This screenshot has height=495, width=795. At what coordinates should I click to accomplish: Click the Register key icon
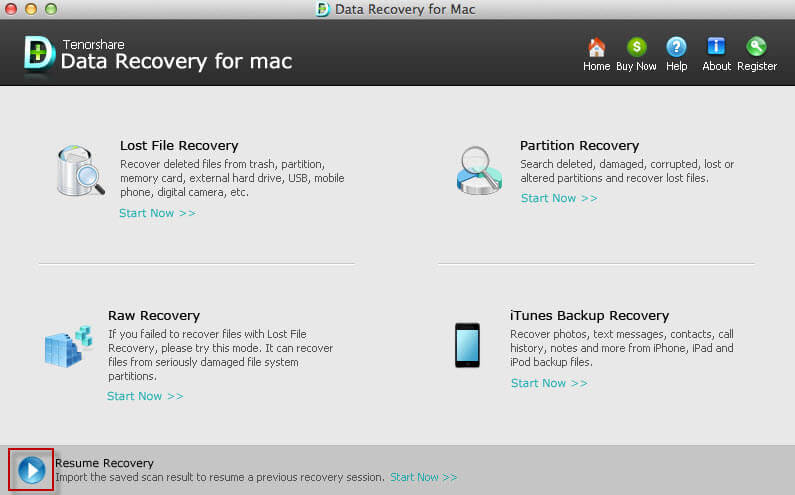(x=756, y=47)
